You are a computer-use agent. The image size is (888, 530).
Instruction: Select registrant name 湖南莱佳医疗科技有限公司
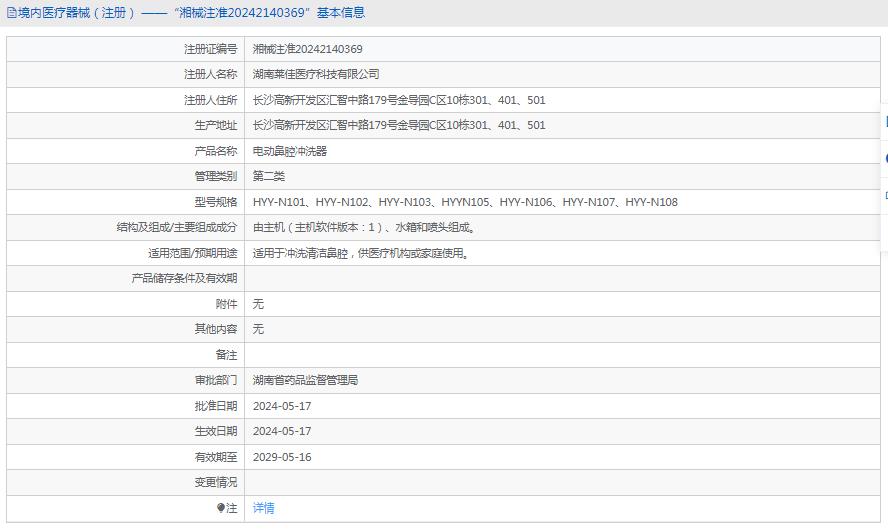(x=316, y=74)
